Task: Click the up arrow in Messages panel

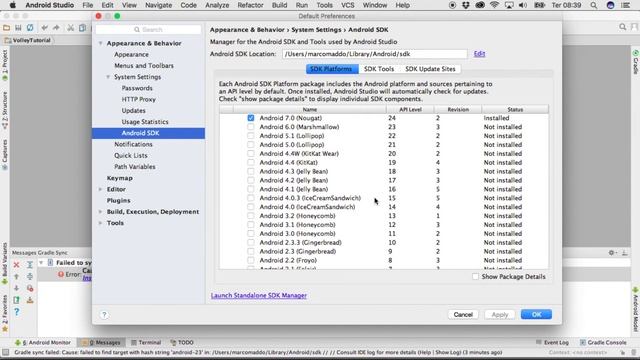Action: 16,276
